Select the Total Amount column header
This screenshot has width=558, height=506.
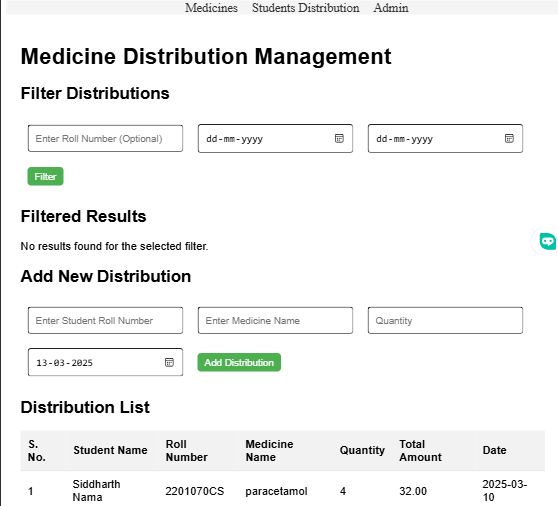[420, 450]
